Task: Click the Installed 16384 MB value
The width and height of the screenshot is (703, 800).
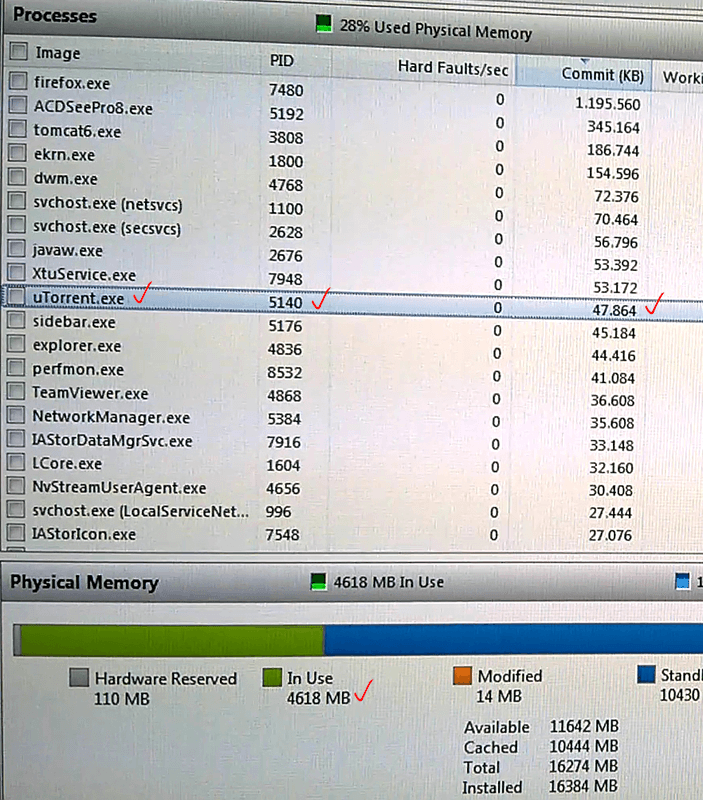Action: pos(583,786)
